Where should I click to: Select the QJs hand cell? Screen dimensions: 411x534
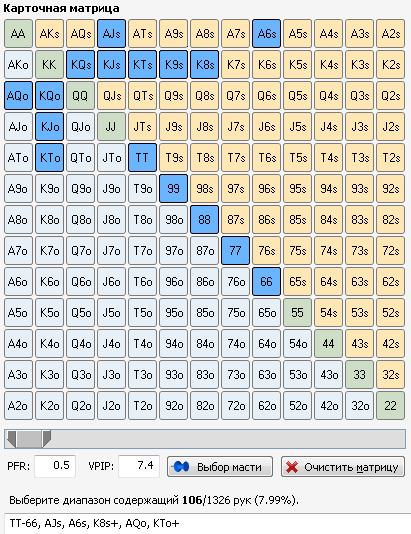[x=111, y=95]
